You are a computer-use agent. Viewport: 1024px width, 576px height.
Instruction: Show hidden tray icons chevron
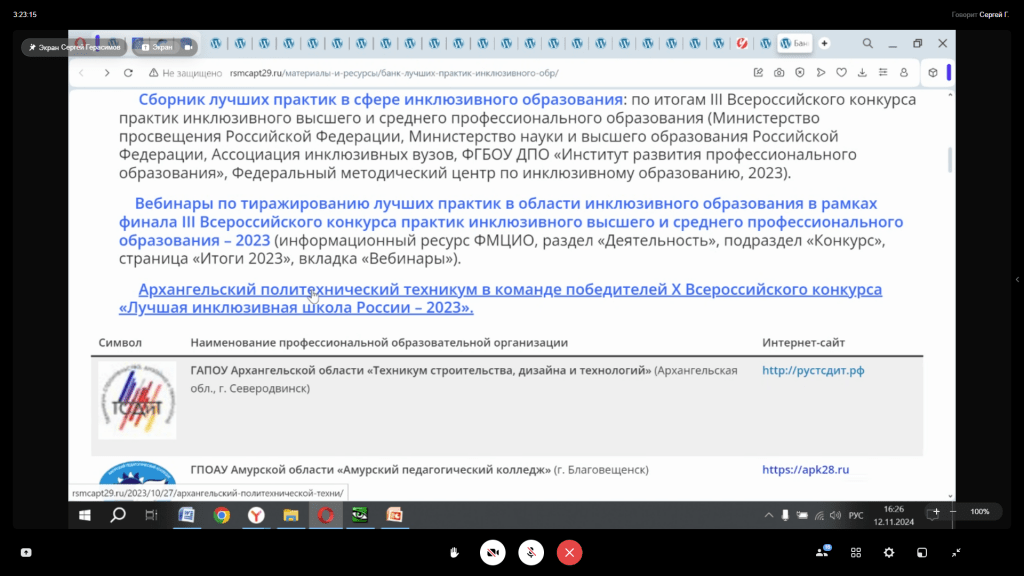(769, 515)
